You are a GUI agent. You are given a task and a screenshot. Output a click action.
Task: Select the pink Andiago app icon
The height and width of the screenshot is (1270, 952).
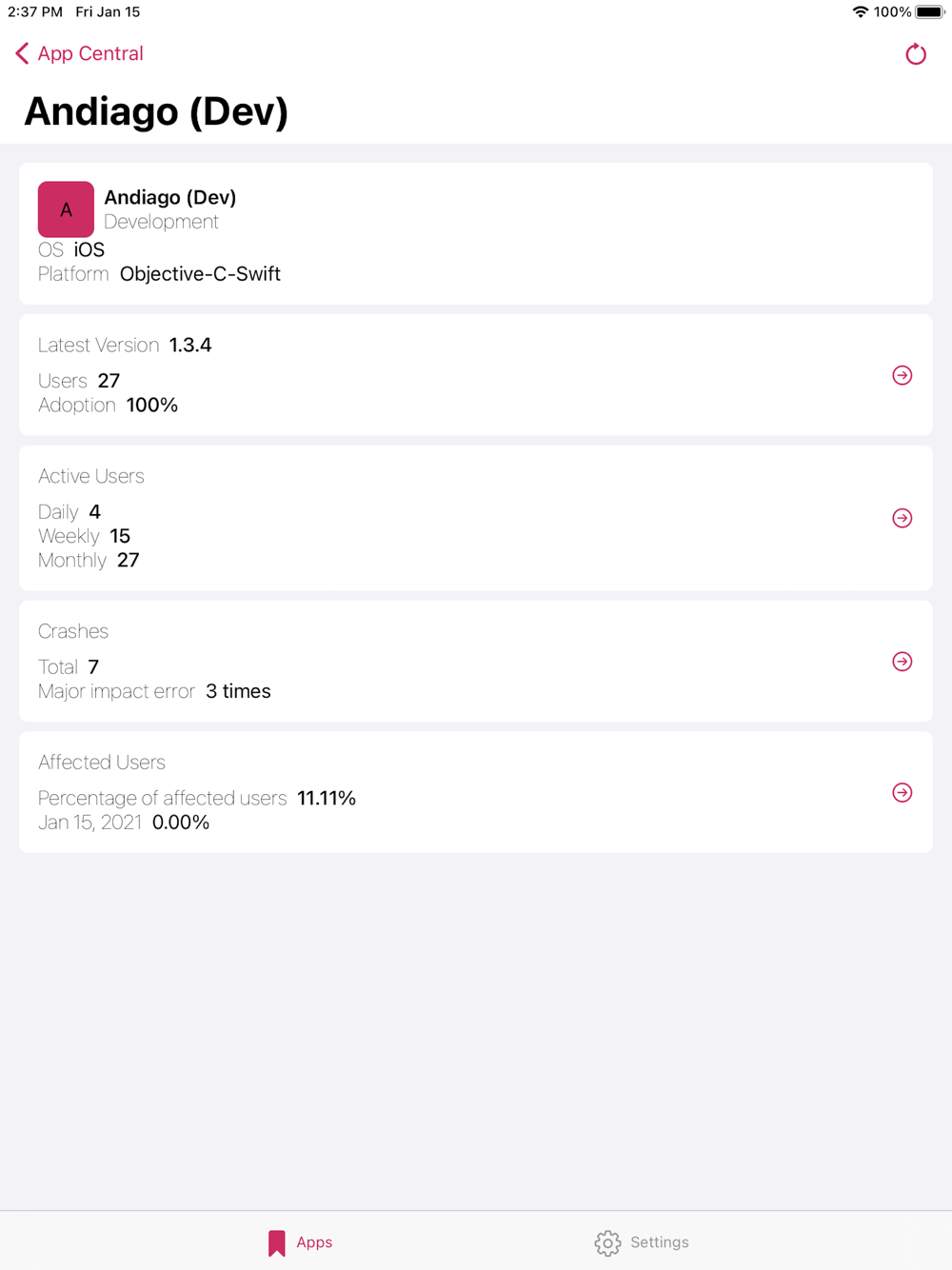[x=66, y=209]
